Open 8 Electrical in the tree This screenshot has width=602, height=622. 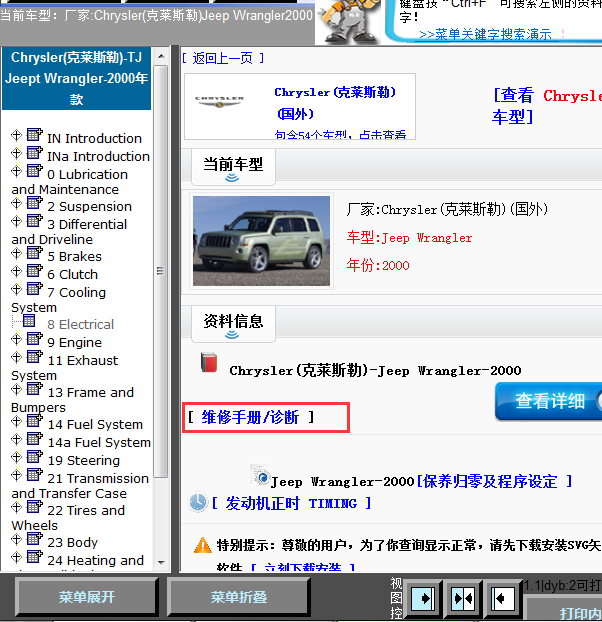(x=81, y=324)
